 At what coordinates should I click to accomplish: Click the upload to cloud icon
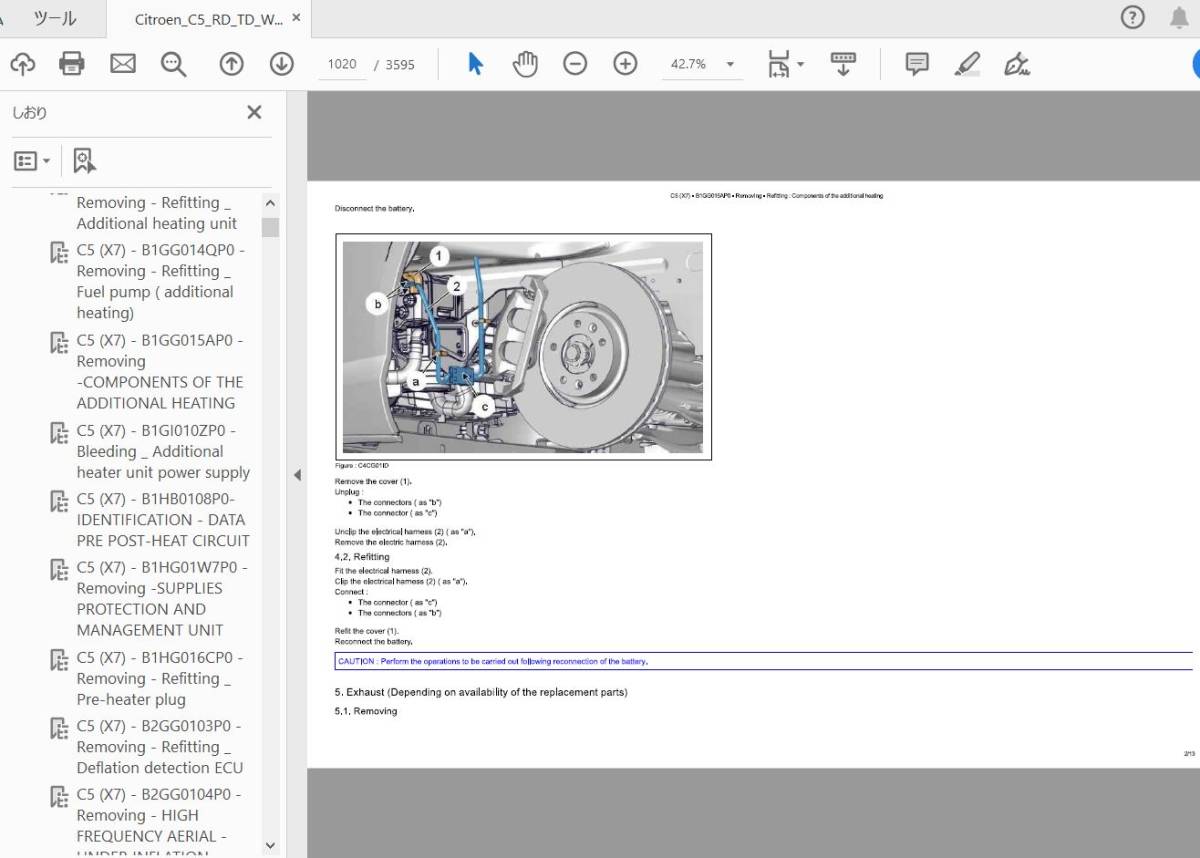(22, 64)
